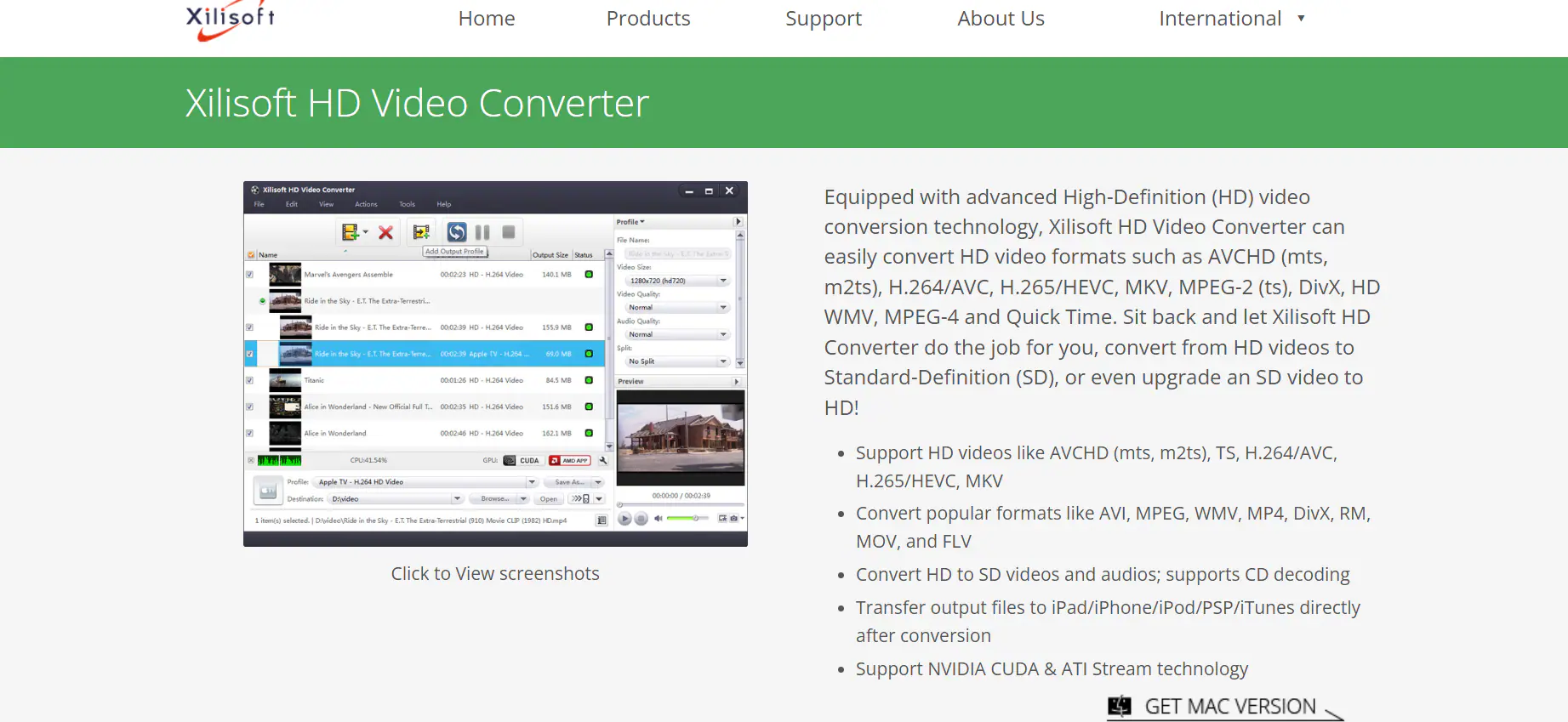This screenshot has height=722, width=1568.
Task: Click the Stop conversion icon
Action: (x=509, y=232)
